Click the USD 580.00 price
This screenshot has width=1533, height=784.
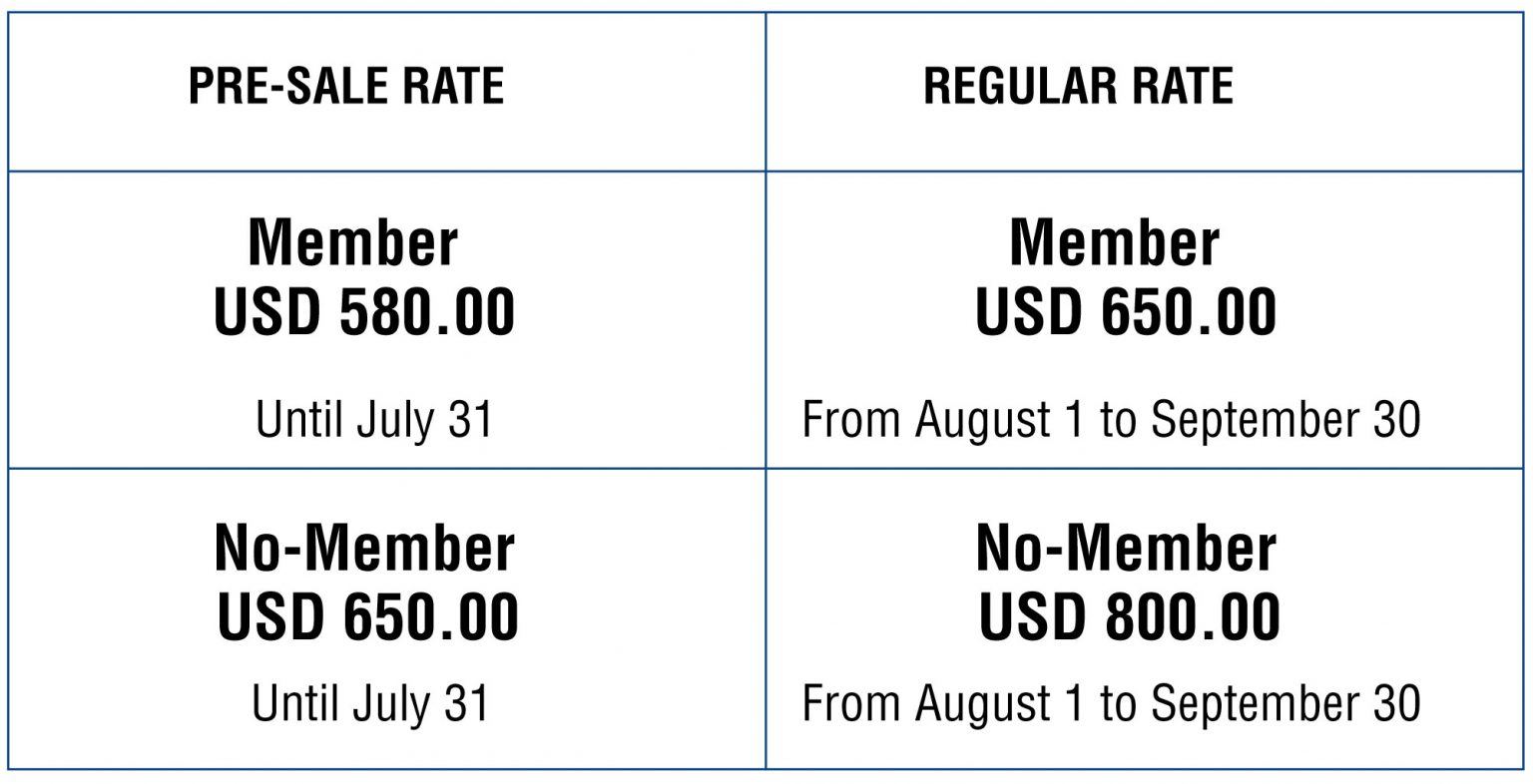pos(364,311)
